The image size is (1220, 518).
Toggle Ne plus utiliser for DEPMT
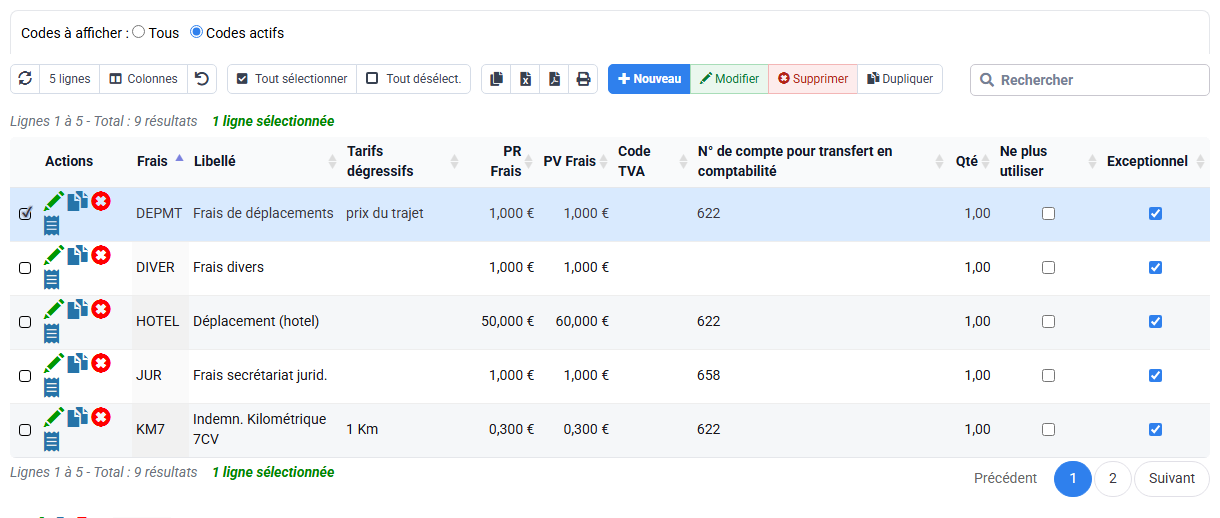(x=1048, y=213)
